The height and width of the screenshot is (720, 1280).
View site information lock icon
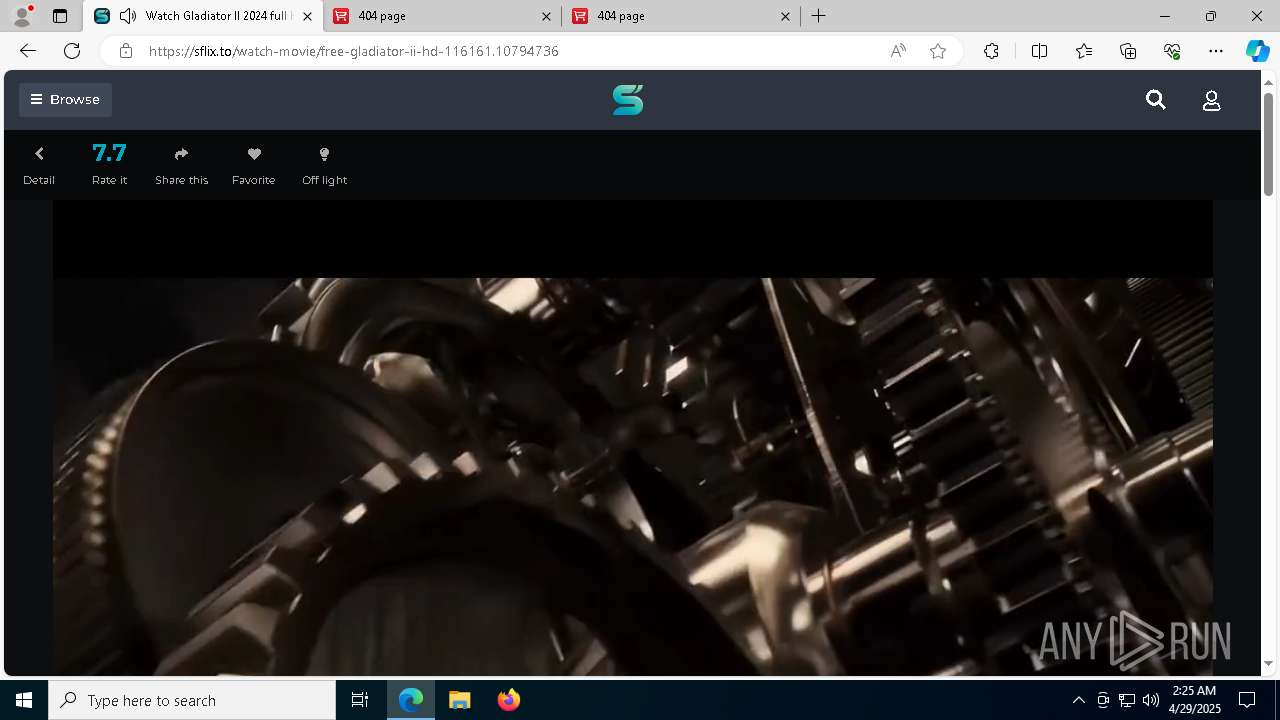125,51
